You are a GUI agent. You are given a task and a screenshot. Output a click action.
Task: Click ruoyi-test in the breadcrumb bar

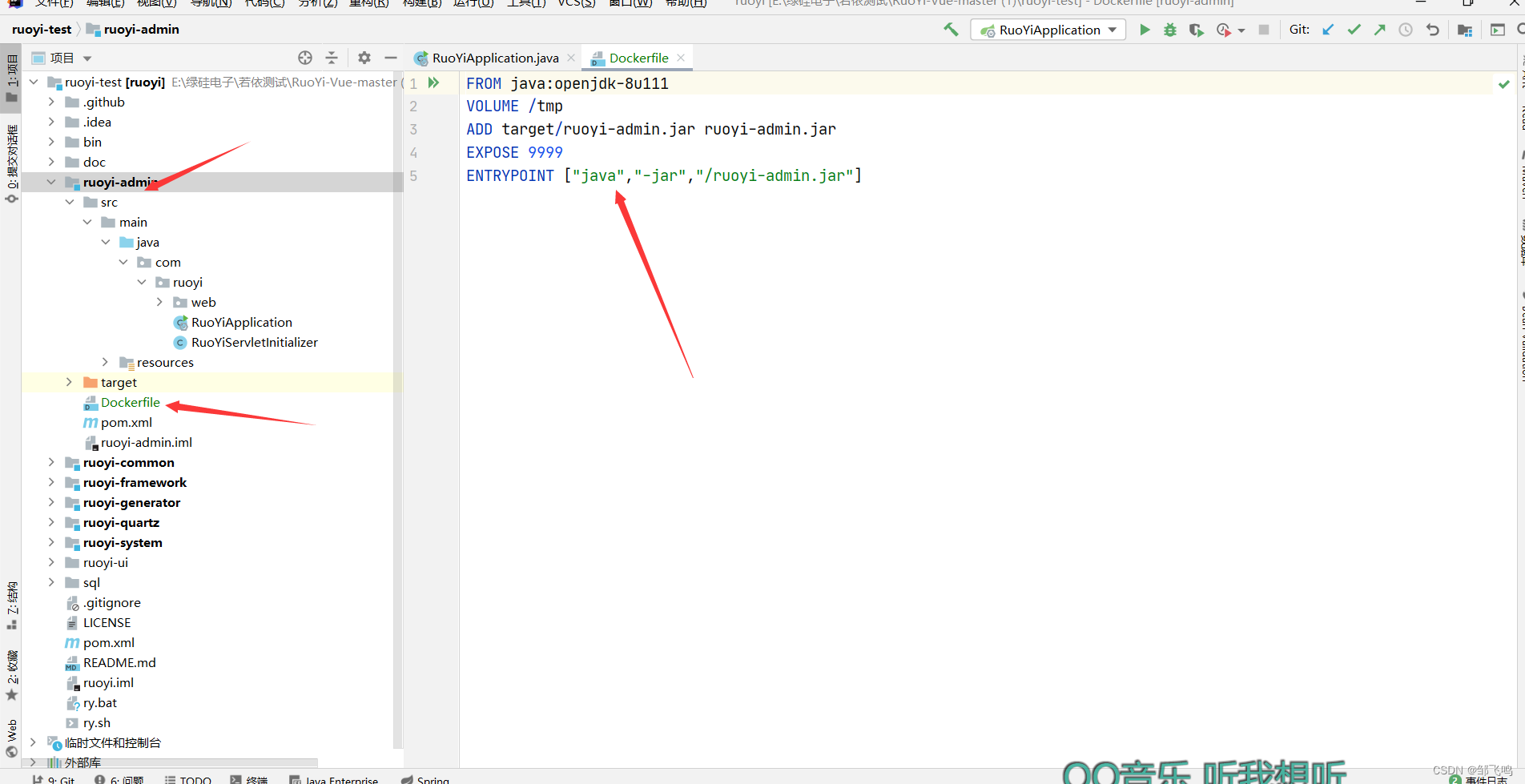click(42, 30)
